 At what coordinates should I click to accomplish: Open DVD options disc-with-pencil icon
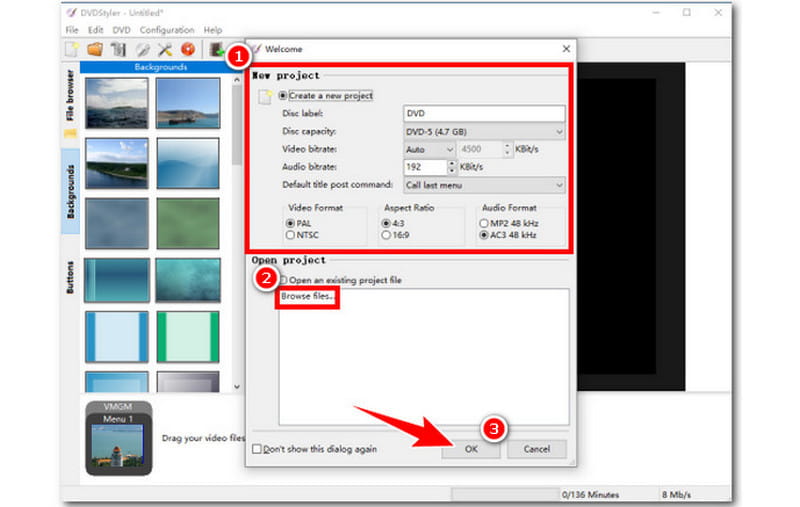[x=142, y=49]
